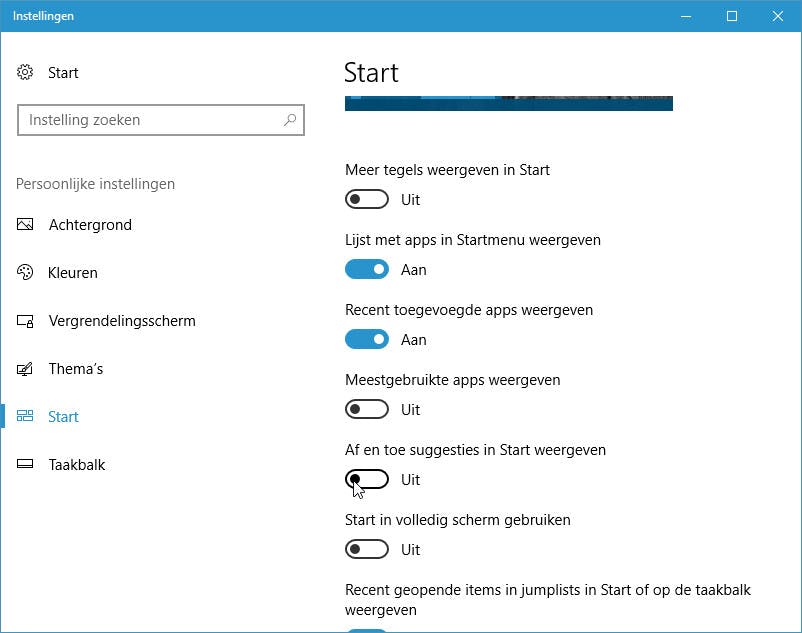Go to the Taakbalk settings page
Image resolution: width=802 pixels, height=633 pixels.
pos(77,465)
